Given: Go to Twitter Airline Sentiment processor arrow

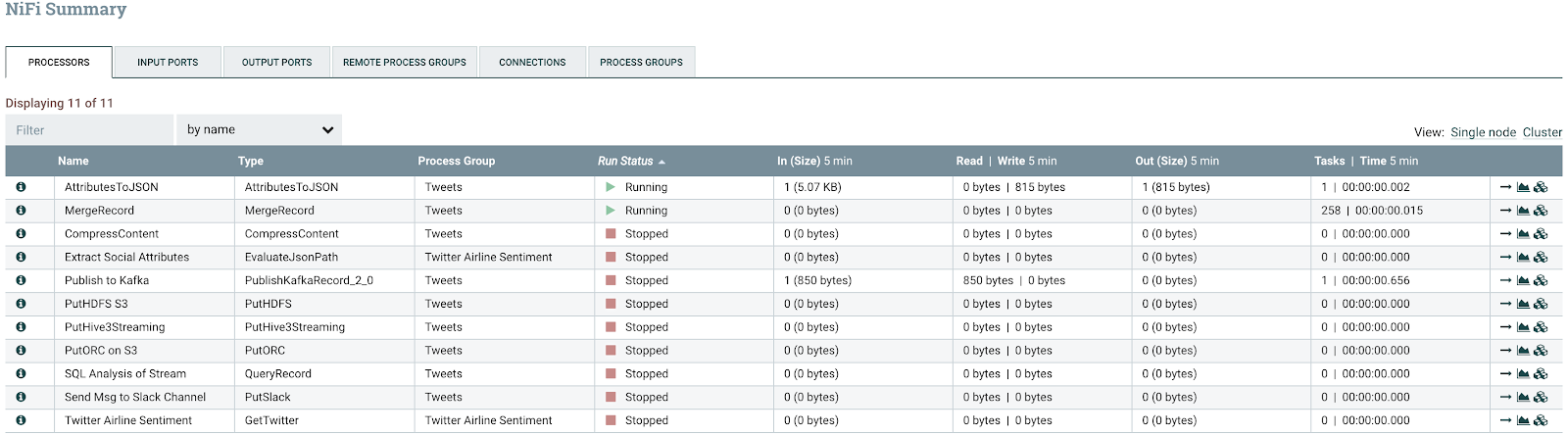Looking at the screenshot, I should [1506, 420].
